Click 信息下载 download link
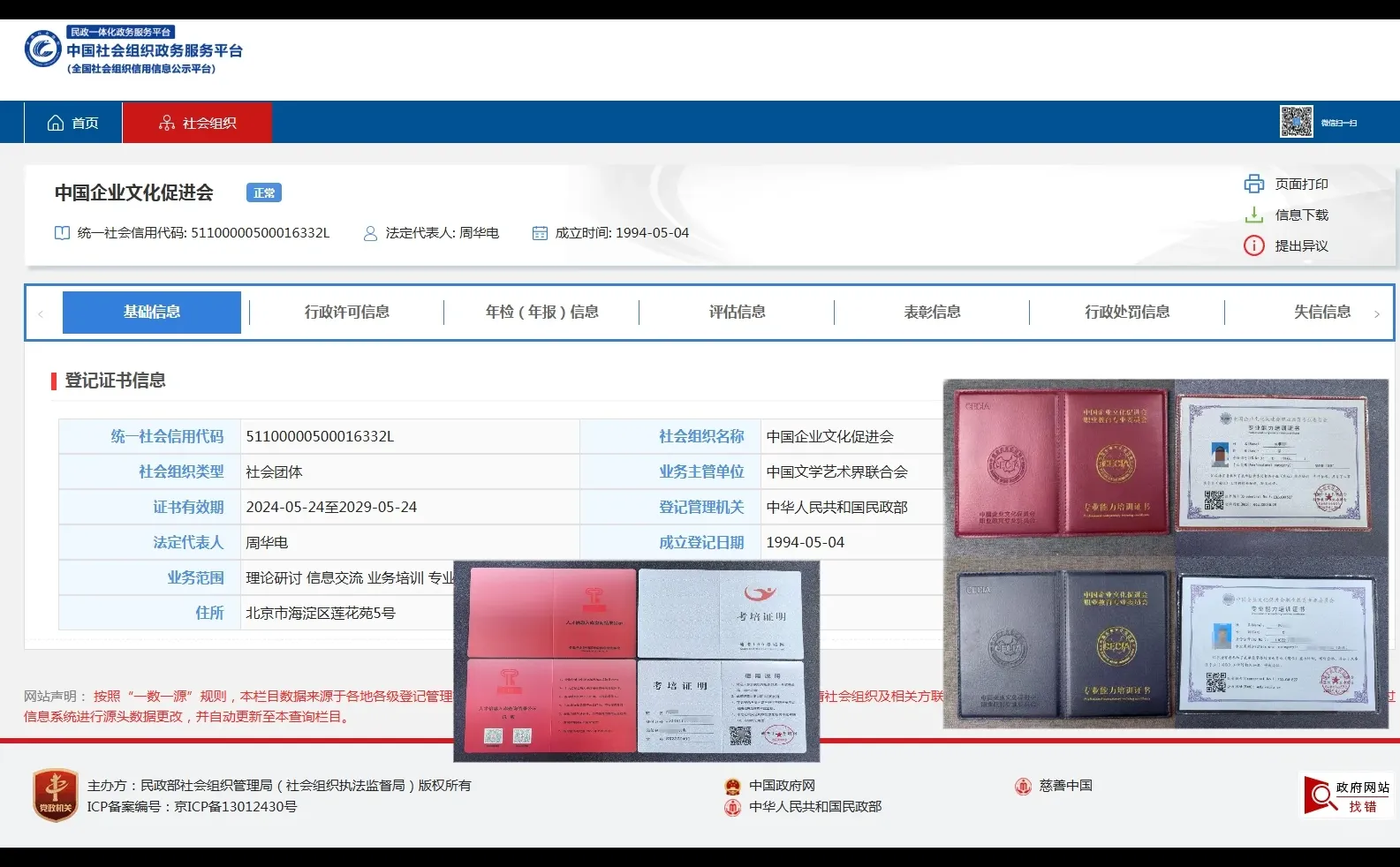 click(1301, 215)
